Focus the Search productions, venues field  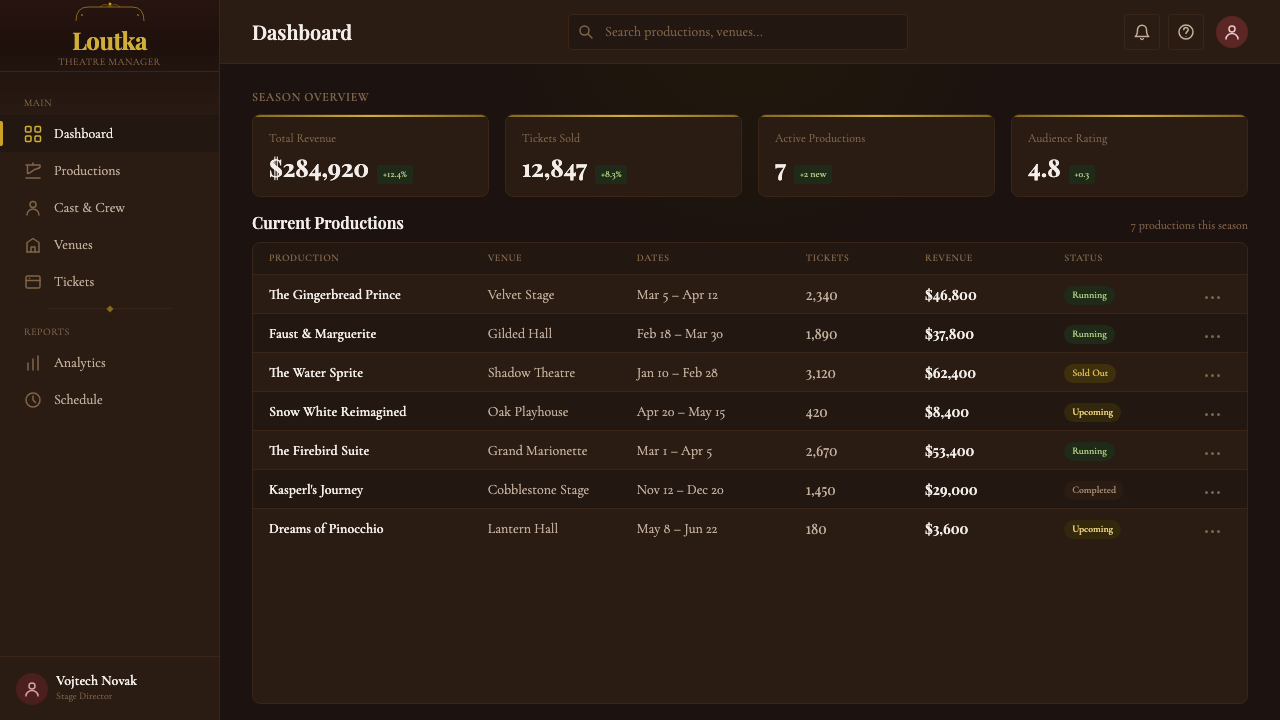(738, 32)
